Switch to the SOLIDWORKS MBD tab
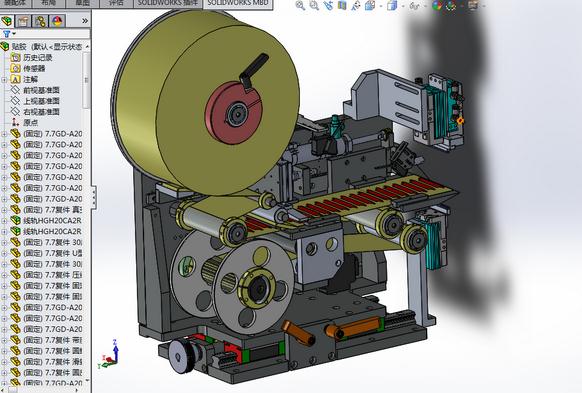The width and height of the screenshot is (582, 393). point(238,3)
